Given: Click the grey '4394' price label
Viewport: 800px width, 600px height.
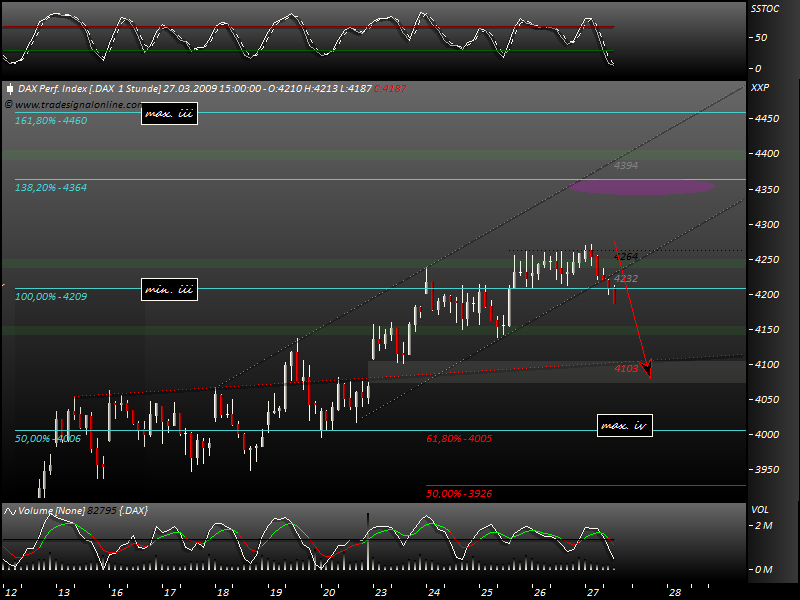Looking at the screenshot, I should click(x=626, y=165).
